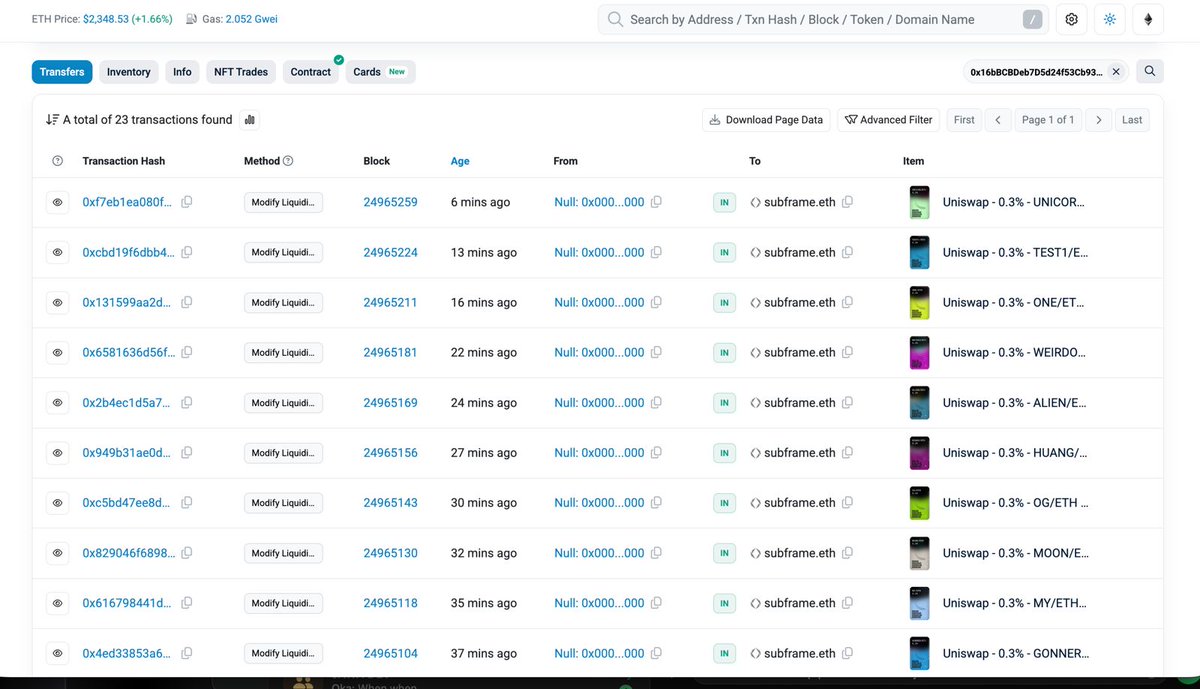Copy subframe.eth address in 24965169 row
Viewport: 1200px width, 689px height.
coord(847,403)
